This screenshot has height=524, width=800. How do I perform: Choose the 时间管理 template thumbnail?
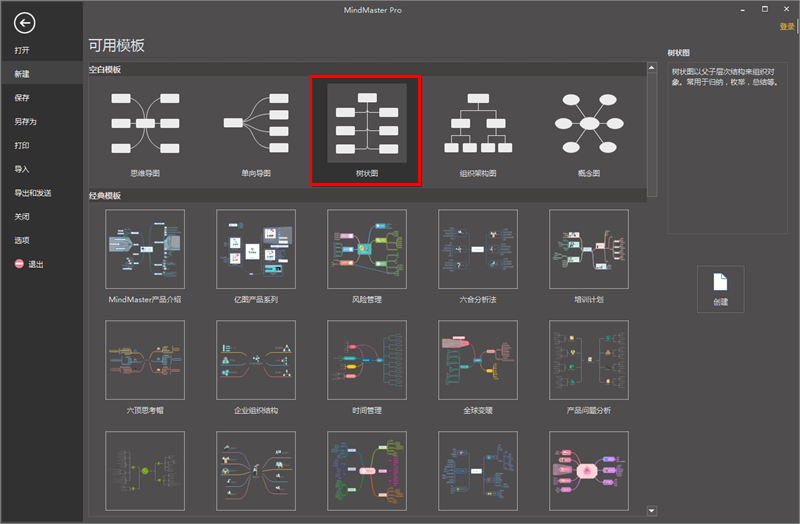click(x=367, y=360)
